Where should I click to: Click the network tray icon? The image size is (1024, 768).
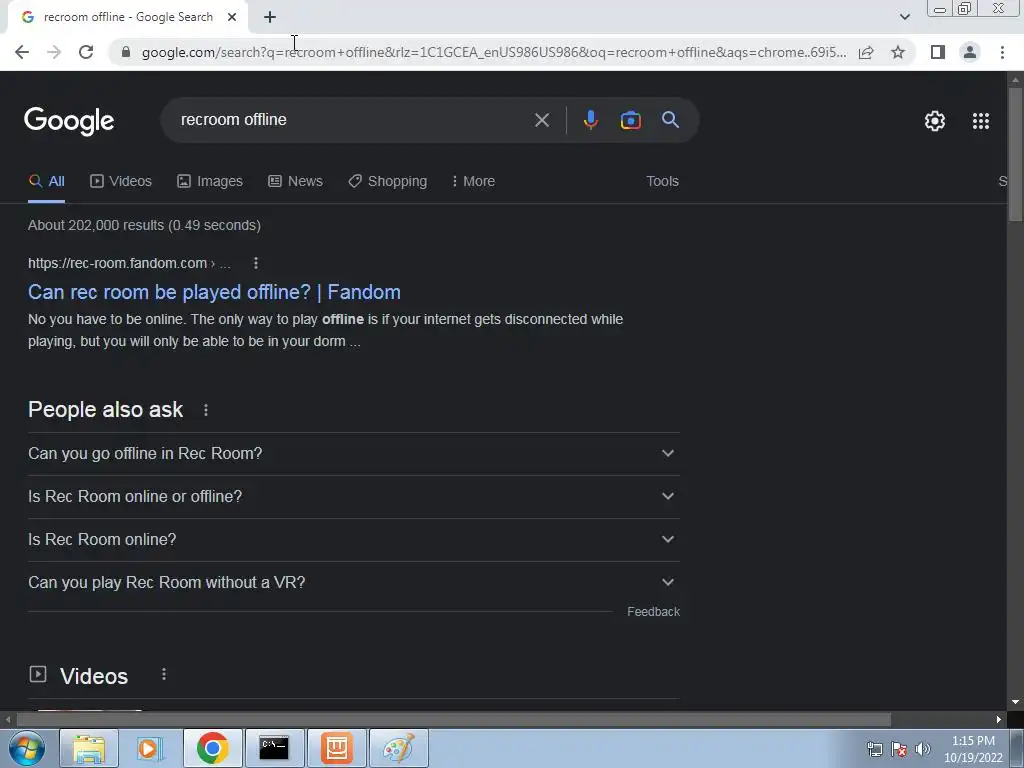[874, 749]
